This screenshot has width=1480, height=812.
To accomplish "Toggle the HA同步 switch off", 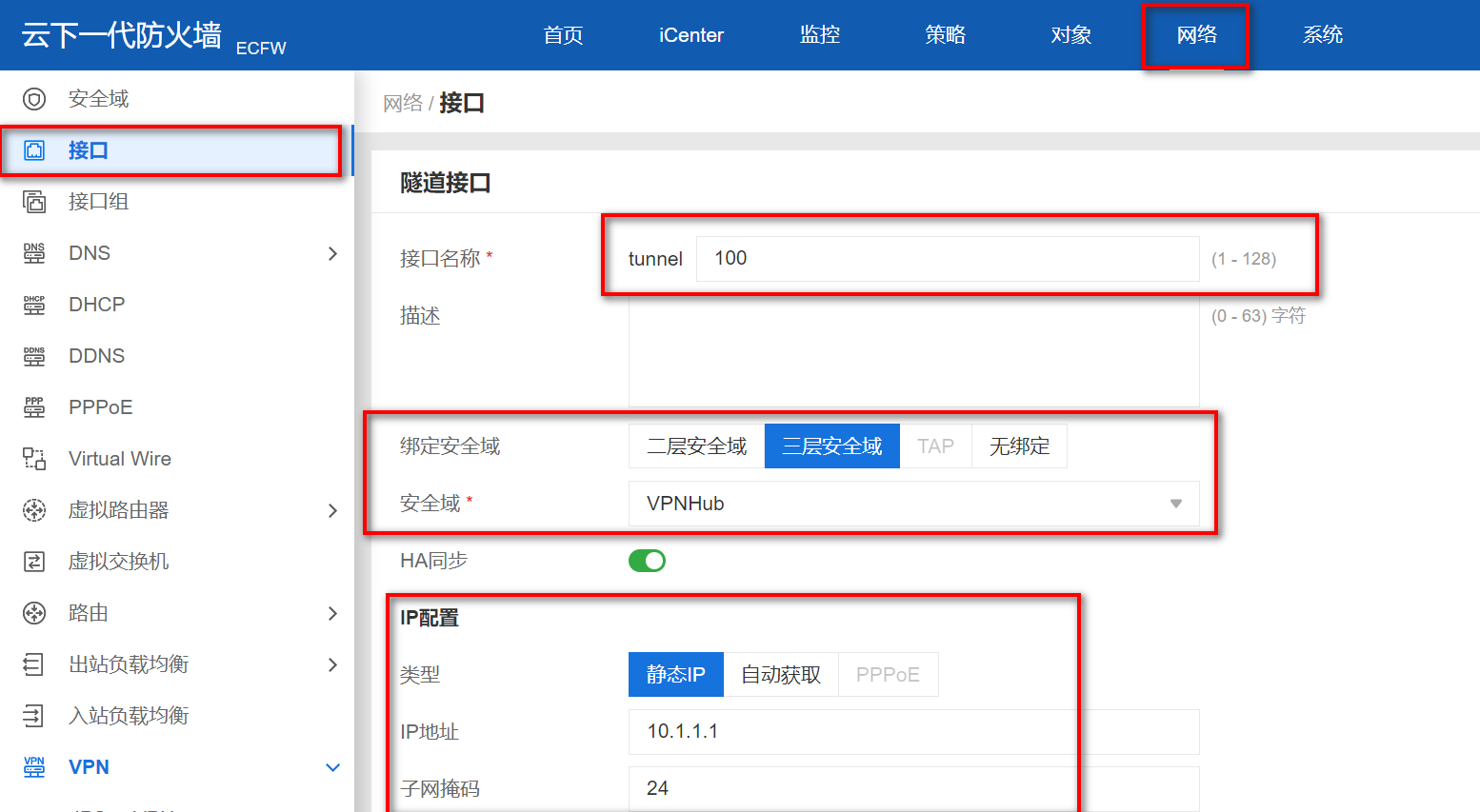I will pos(647,561).
